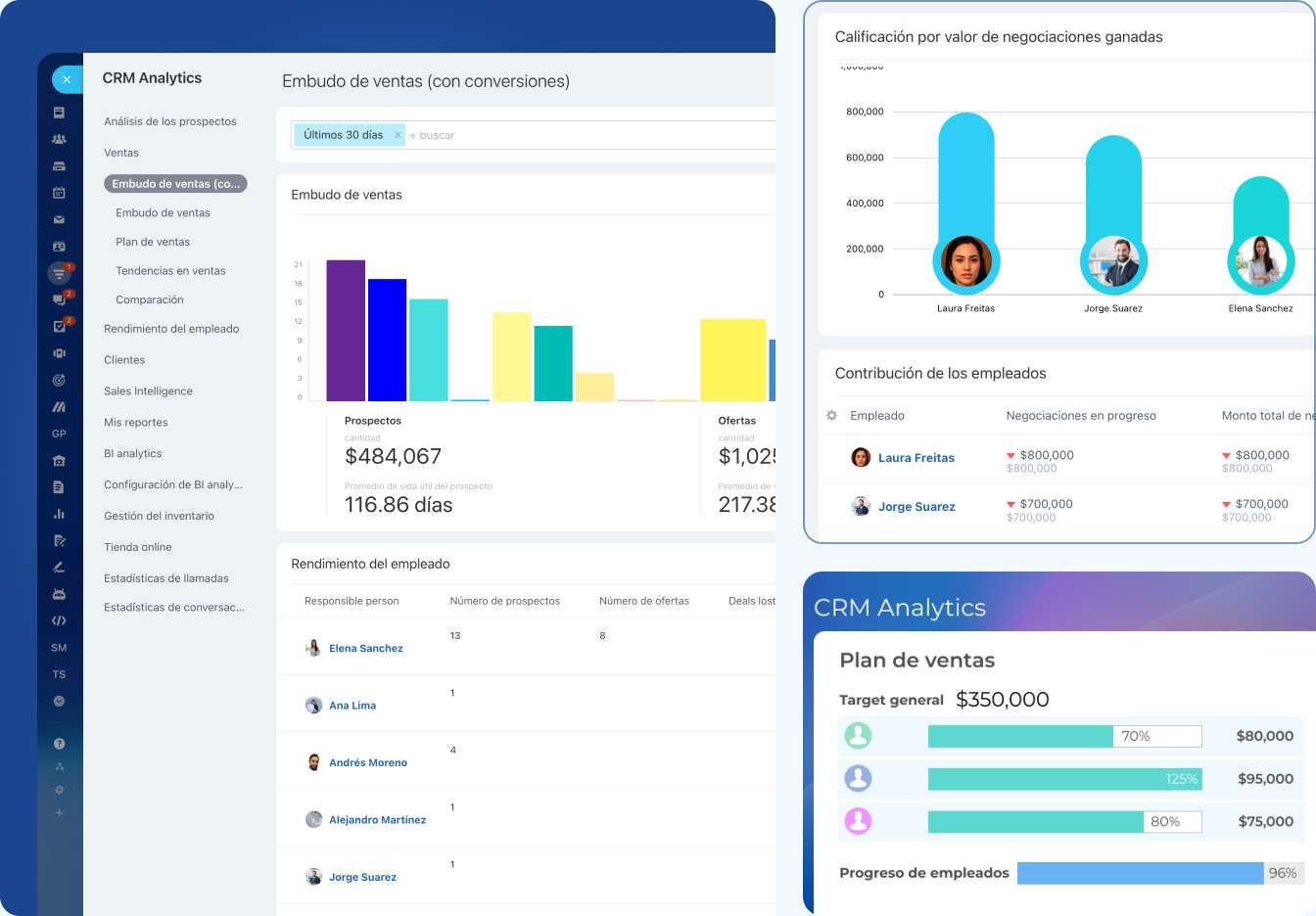Select 'Ventas' in the analytics menu
This screenshot has width=1316, height=916.
[x=121, y=153]
